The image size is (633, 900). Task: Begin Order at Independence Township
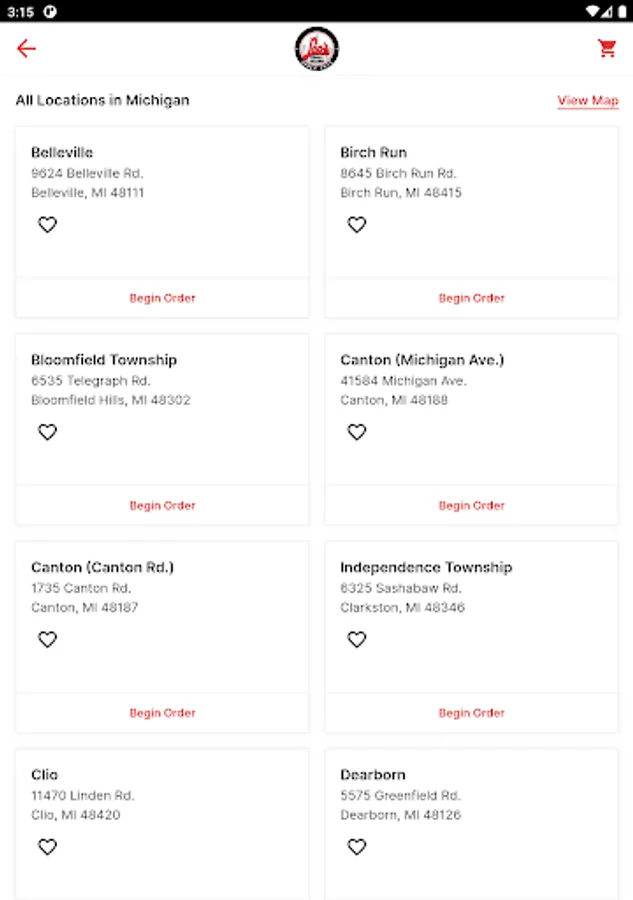[472, 713]
